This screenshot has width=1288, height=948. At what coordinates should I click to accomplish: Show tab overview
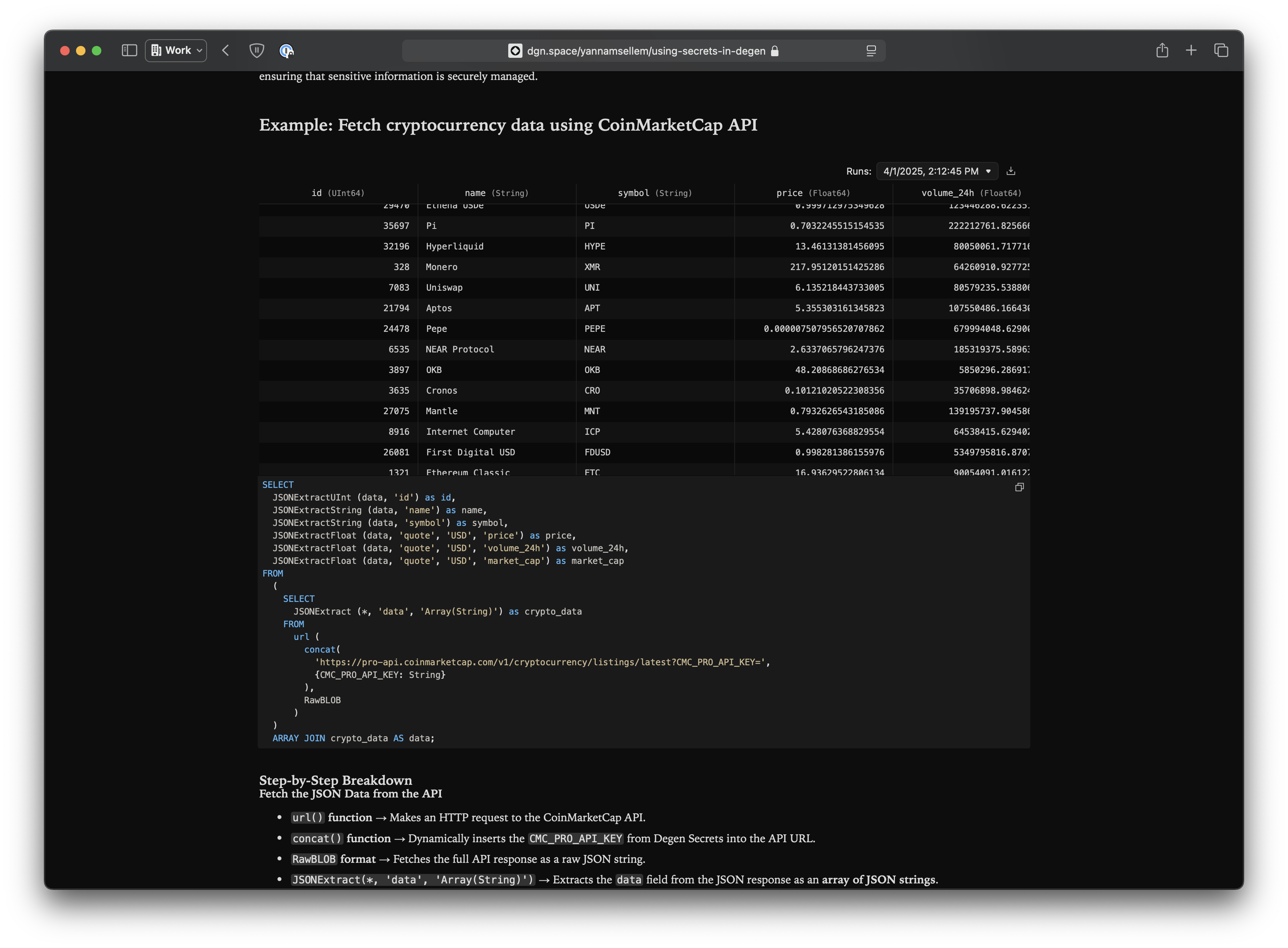1221,51
